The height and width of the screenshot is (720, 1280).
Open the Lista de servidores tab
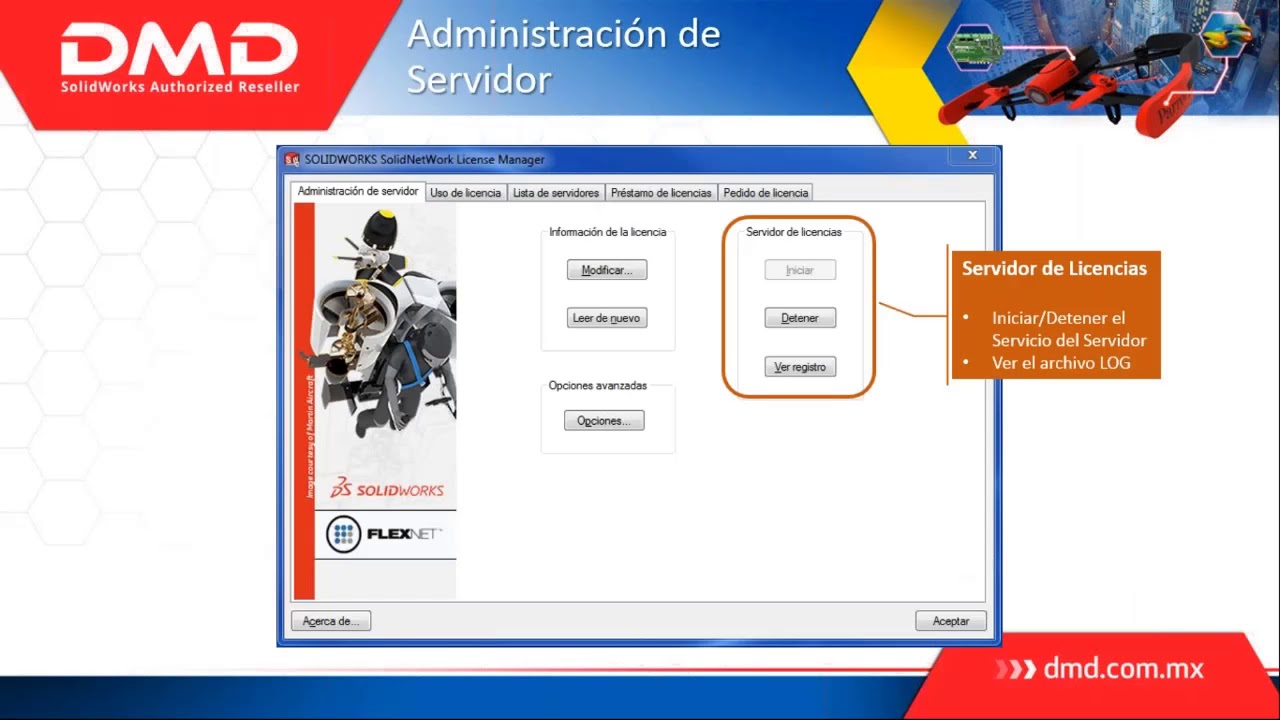pos(556,193)
